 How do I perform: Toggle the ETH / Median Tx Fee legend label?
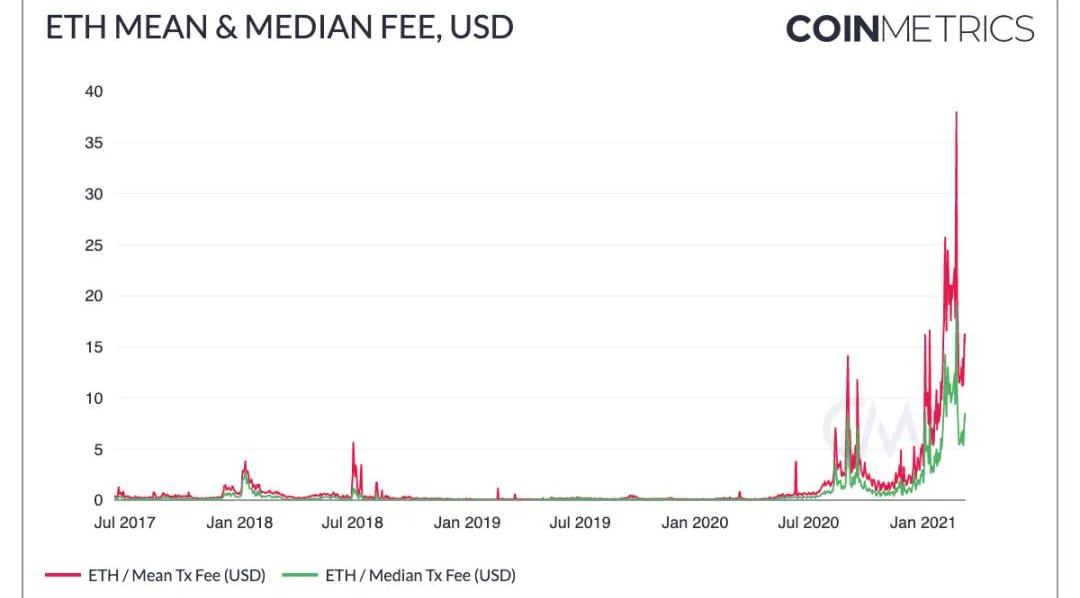pyautogui.click(x=420, y=575)
